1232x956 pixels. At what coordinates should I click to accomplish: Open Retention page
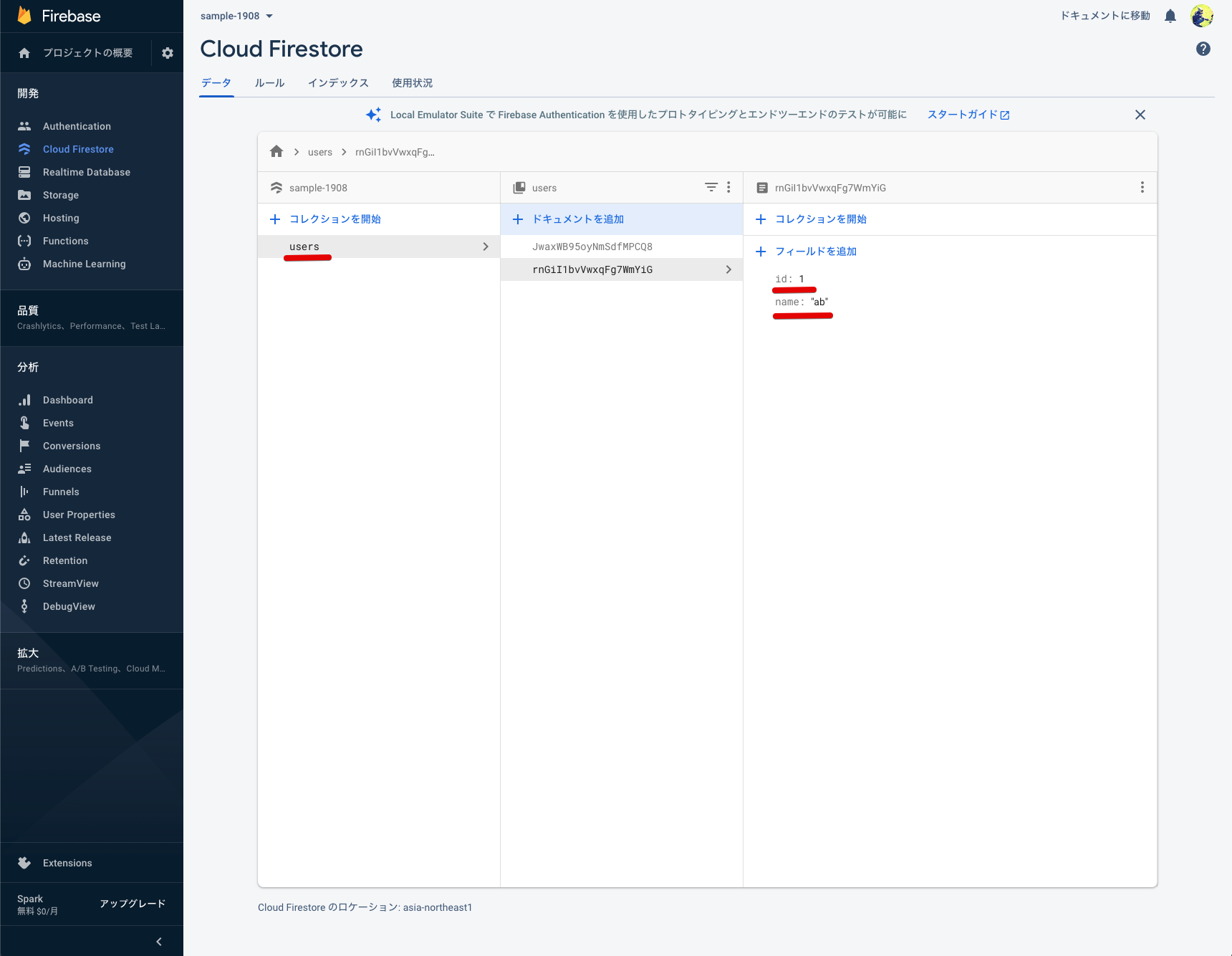[65, 560]
